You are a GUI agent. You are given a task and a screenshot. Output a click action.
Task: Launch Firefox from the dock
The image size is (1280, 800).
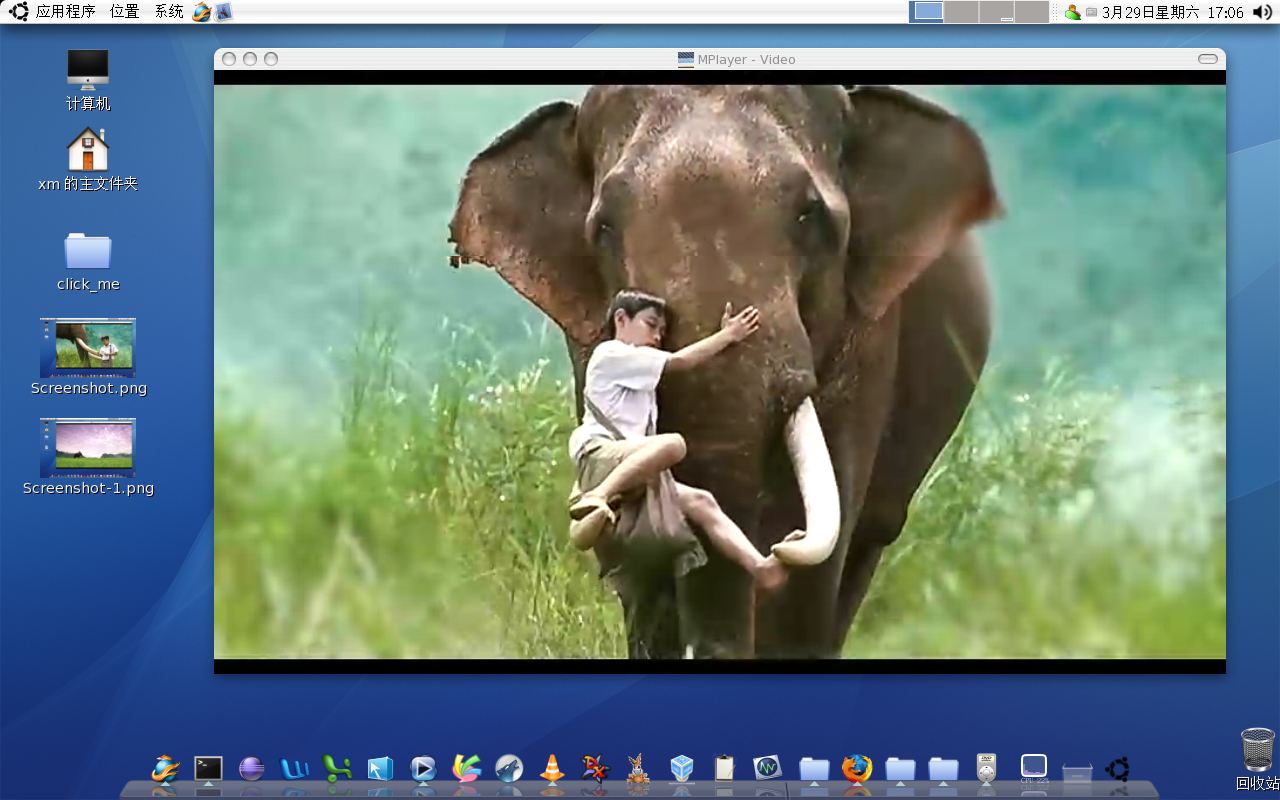pyautogui.click(x=857, y=768)
